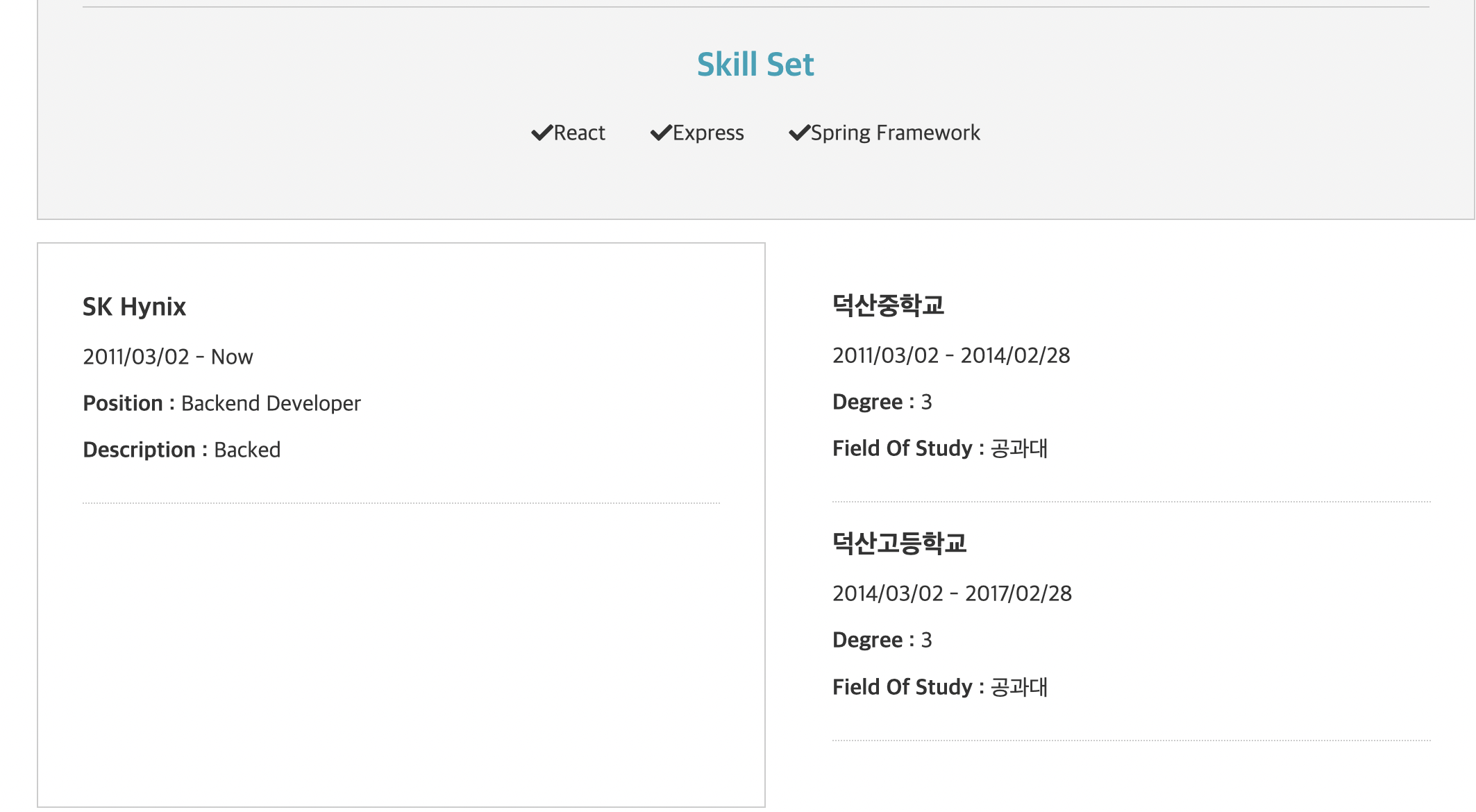Click the checkmark before Spring Framework
The image size is (1476, 812).
799,133
